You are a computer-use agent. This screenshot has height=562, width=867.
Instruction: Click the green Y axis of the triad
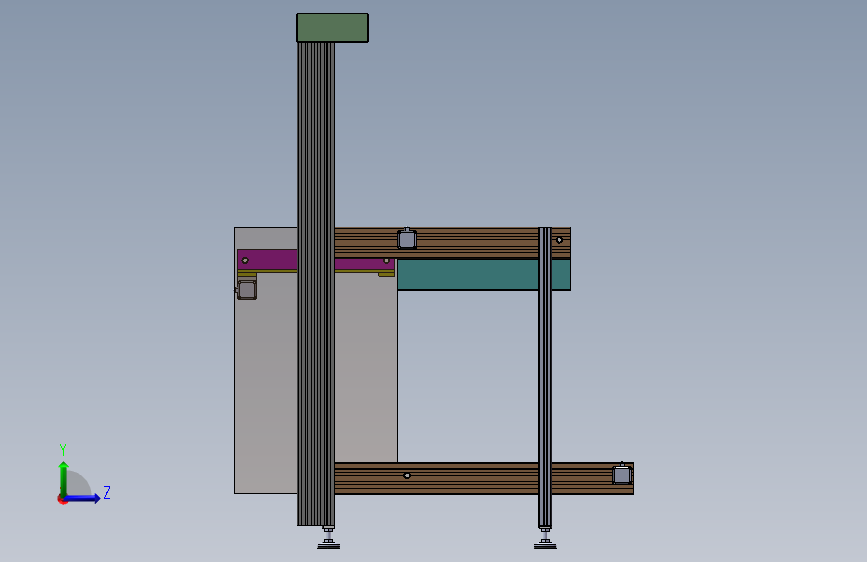(x=64, y=478)
